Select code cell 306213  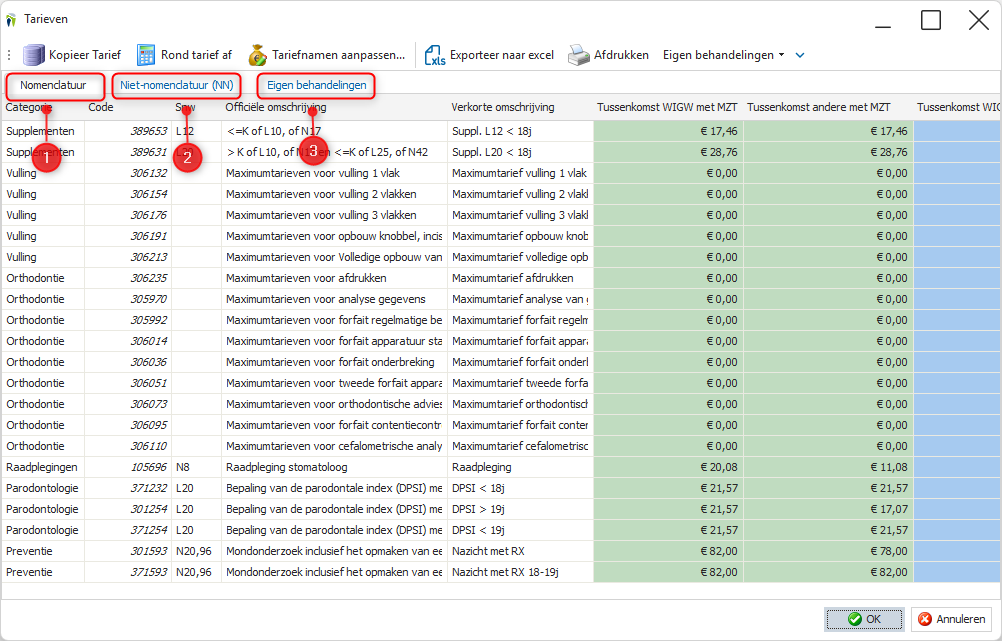[x=128, y=257]
